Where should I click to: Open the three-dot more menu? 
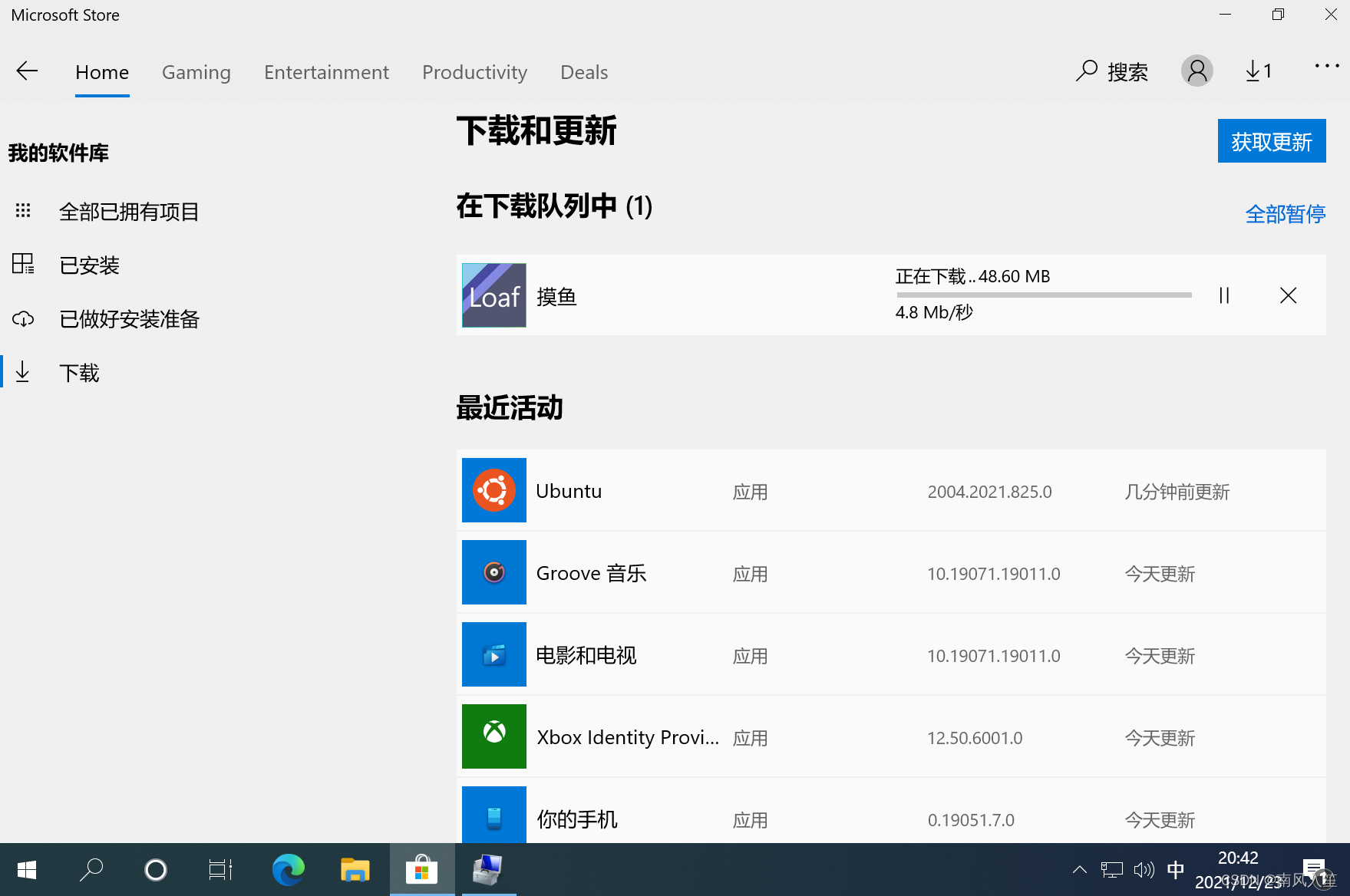[1327, 66]
